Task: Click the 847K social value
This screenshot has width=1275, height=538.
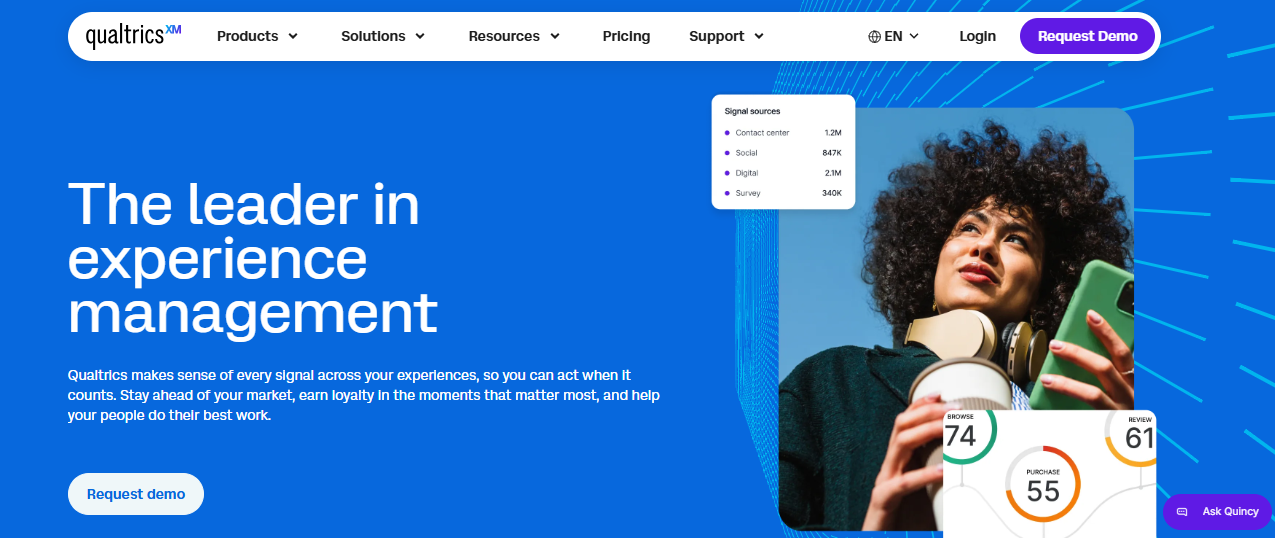Action: pyautogui.click(x=832, y=153)
